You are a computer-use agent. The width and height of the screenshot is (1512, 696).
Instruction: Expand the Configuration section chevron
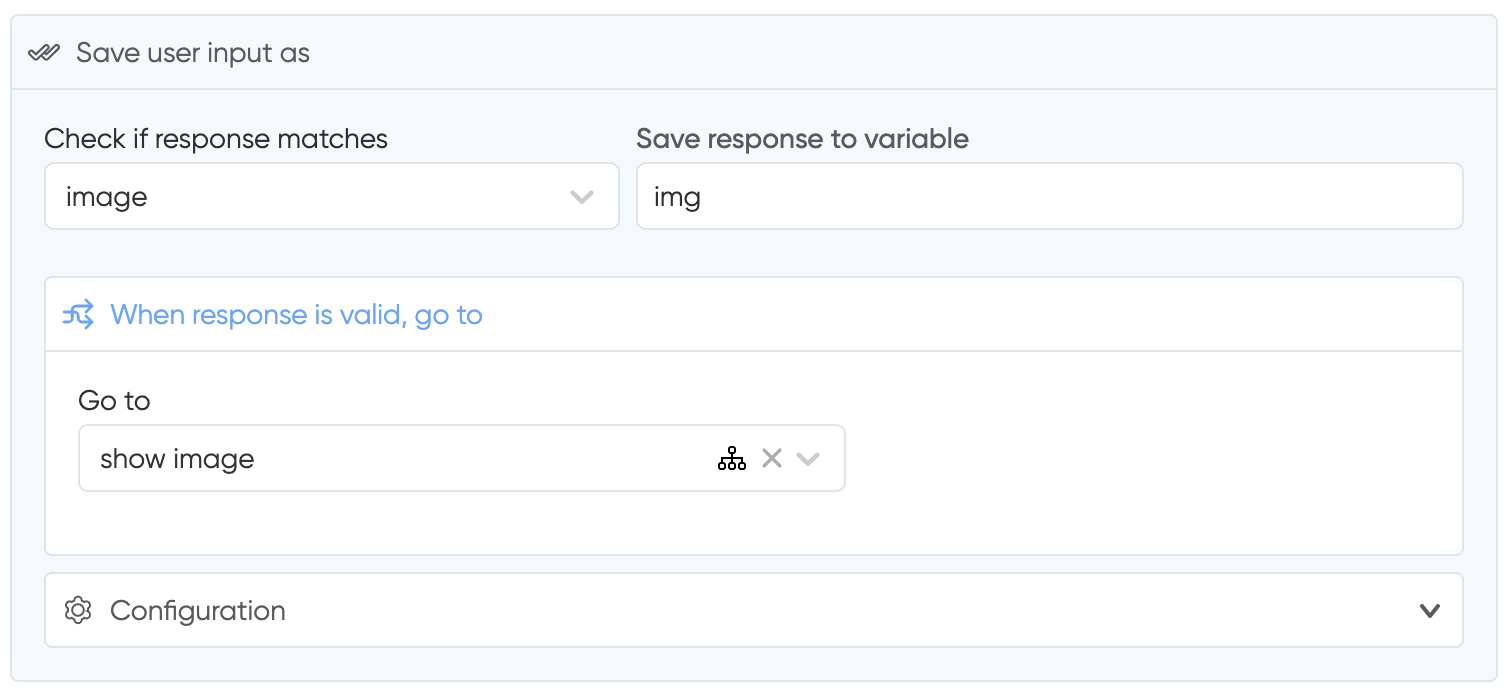(x=1430, y=610)
